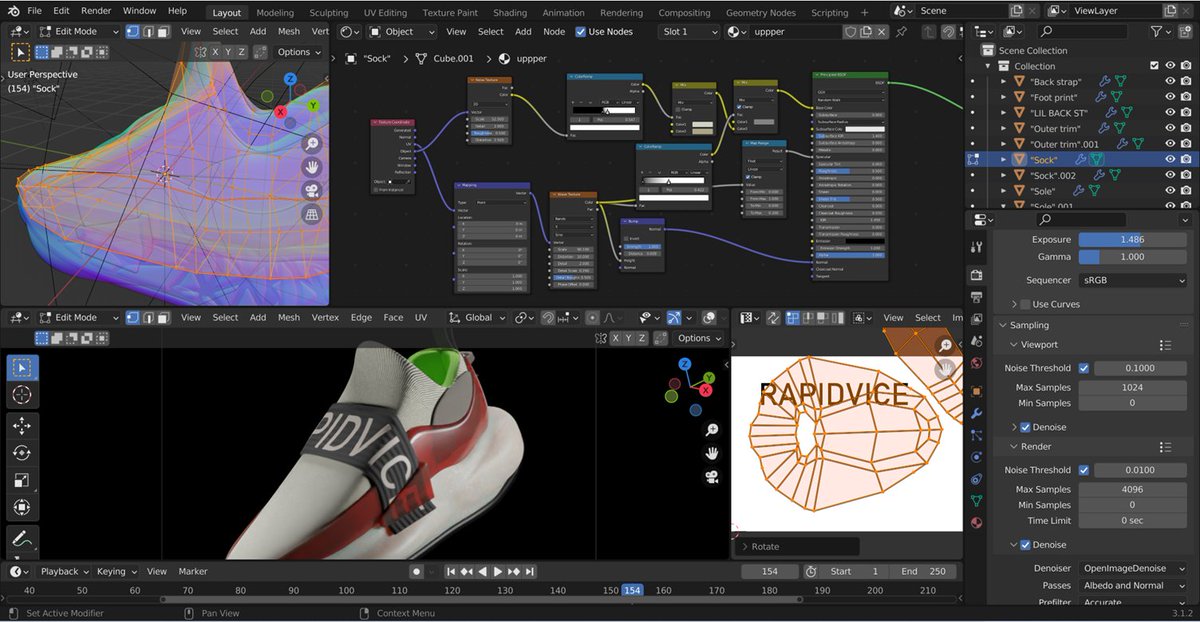Open Options in lower viewport header

[x=699, y=338]
